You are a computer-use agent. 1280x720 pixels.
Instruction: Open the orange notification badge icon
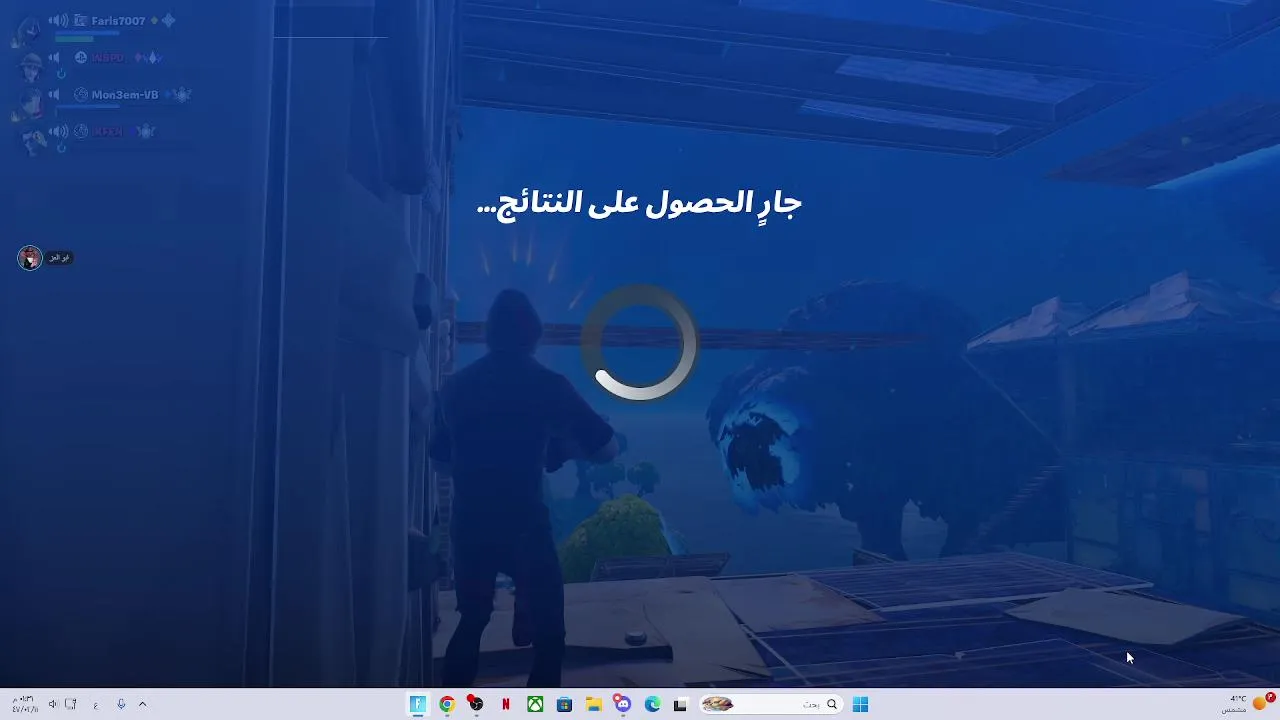tap(1263, 703)
